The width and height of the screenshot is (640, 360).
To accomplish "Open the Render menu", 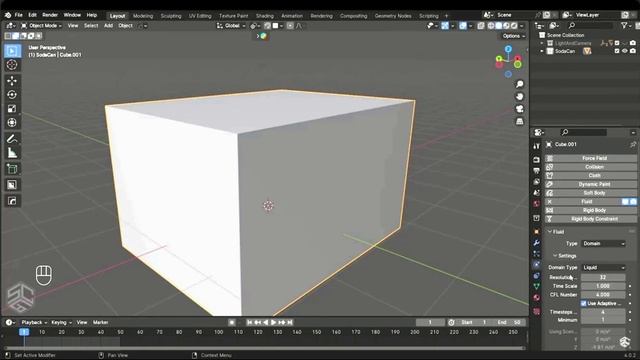I will (x=50, y=15).
